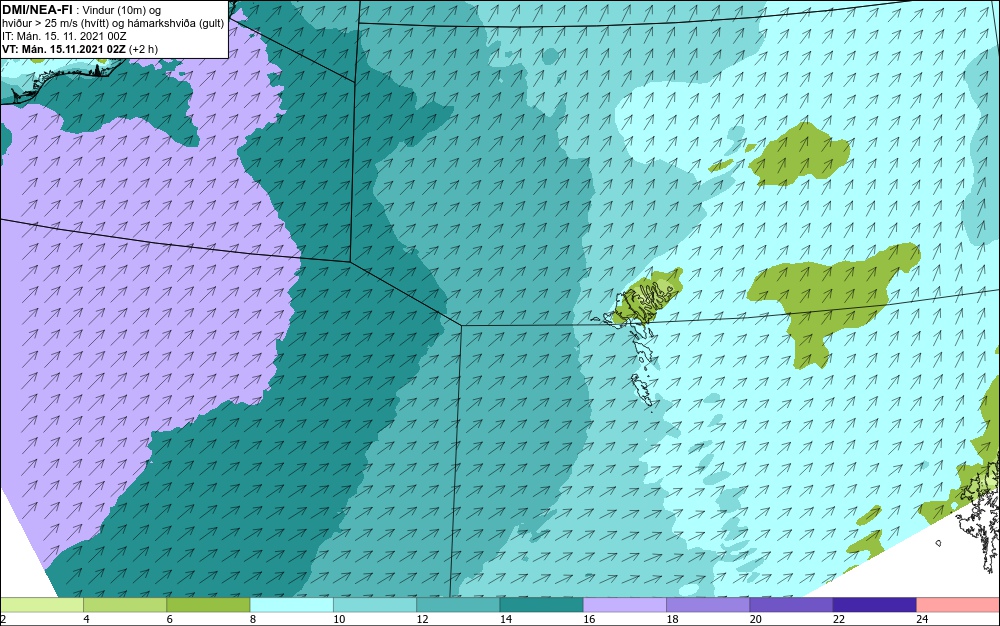Click the 2–4 m/s pale yellow-green legend swatch

[x=41, y=604]
